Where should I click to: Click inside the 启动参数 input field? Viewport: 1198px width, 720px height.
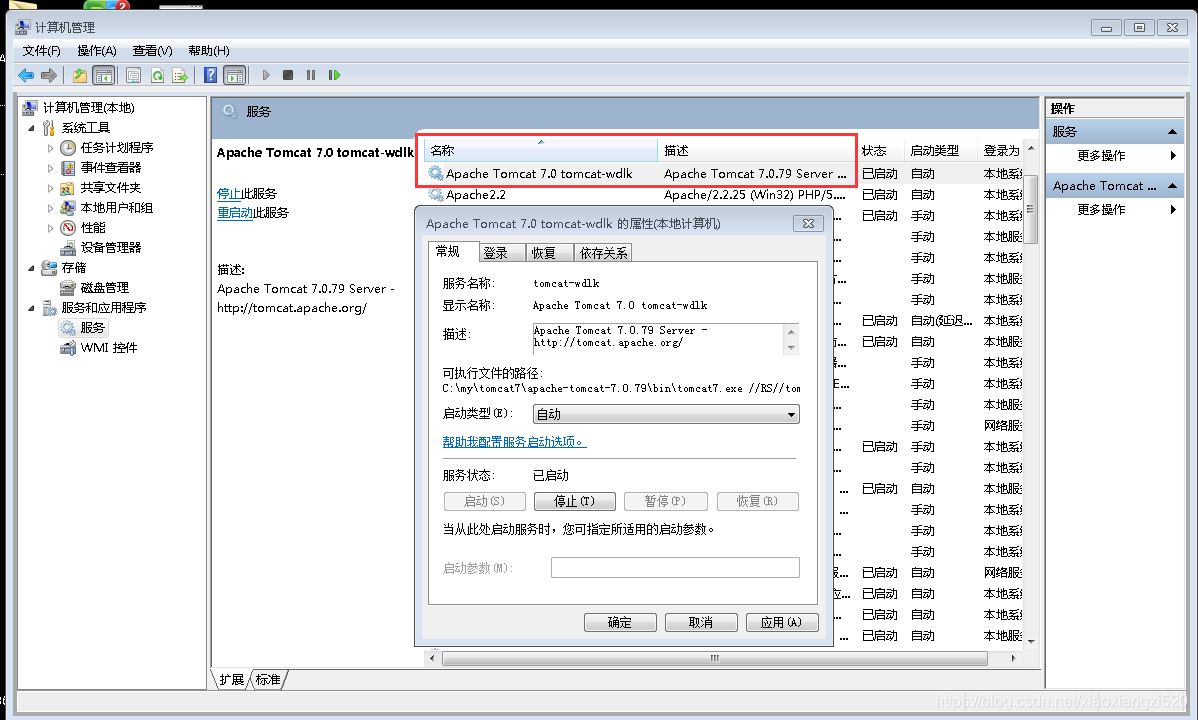pyautogui.click(x=675, y=567)
